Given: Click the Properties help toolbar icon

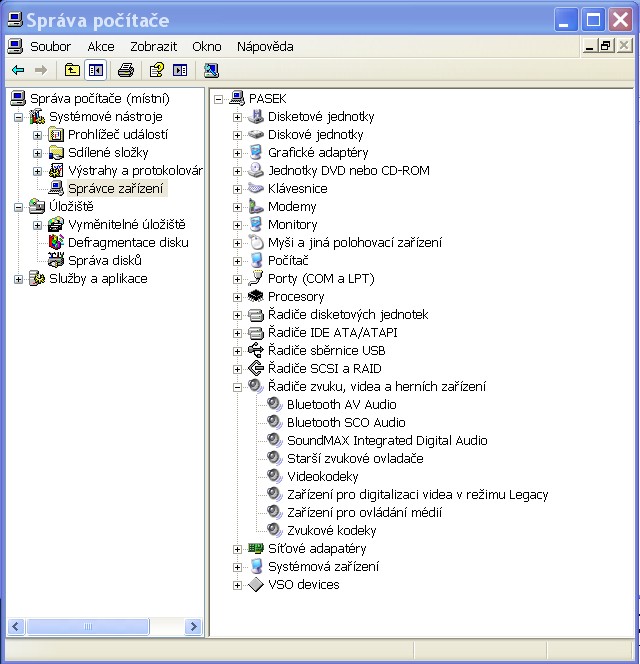Looking at the screenshot, I should 156,70.
